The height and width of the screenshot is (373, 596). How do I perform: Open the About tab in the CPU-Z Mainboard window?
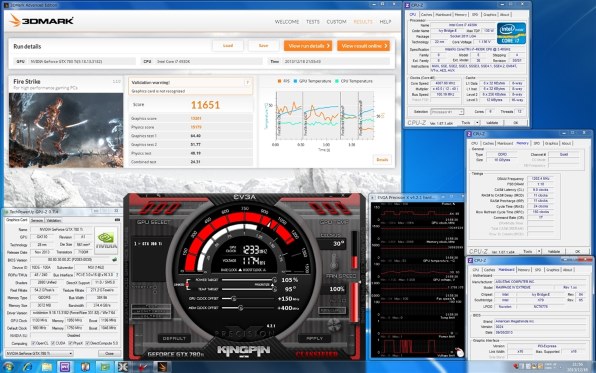pyautogui.click(x=567, y=270)
